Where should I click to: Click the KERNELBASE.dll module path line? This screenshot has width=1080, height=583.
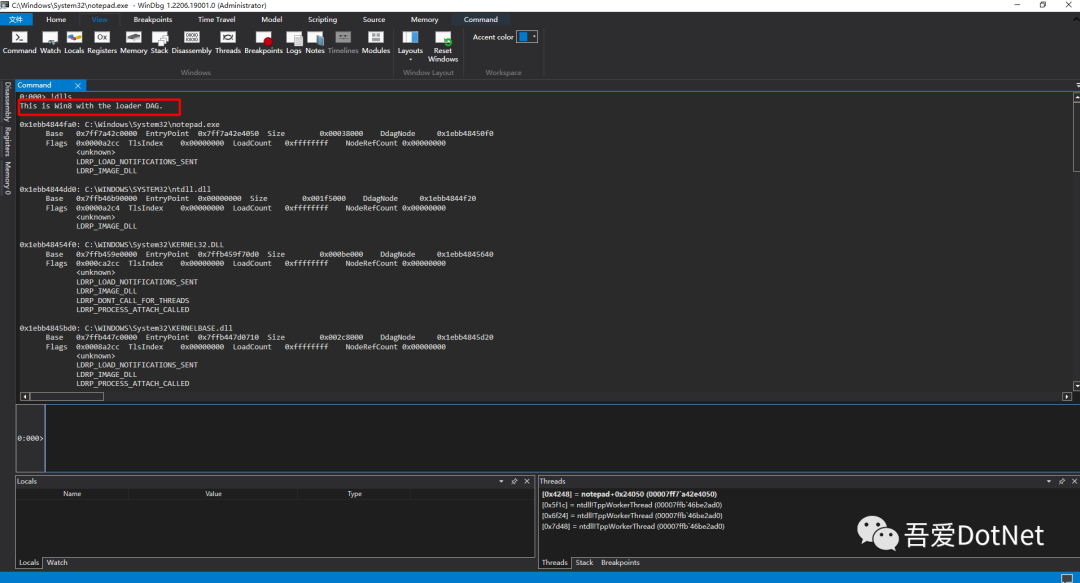pyautogui.click(x=126, y=328)
